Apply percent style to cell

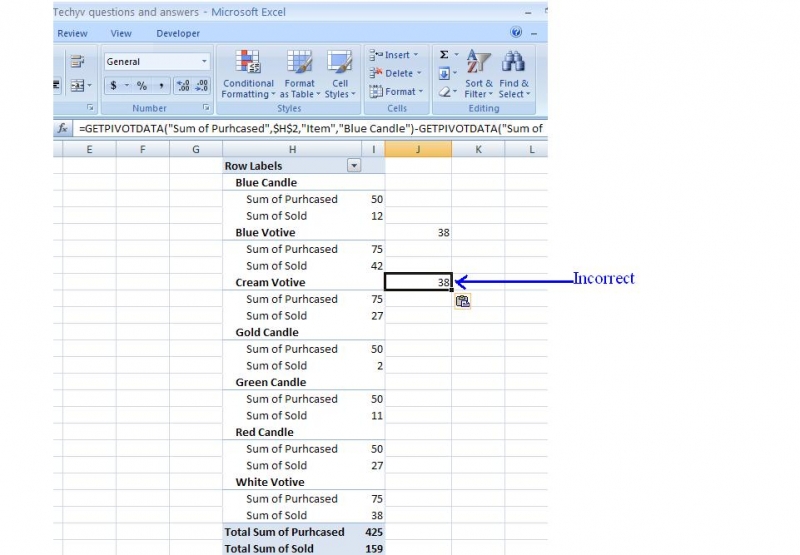point(142,86)
